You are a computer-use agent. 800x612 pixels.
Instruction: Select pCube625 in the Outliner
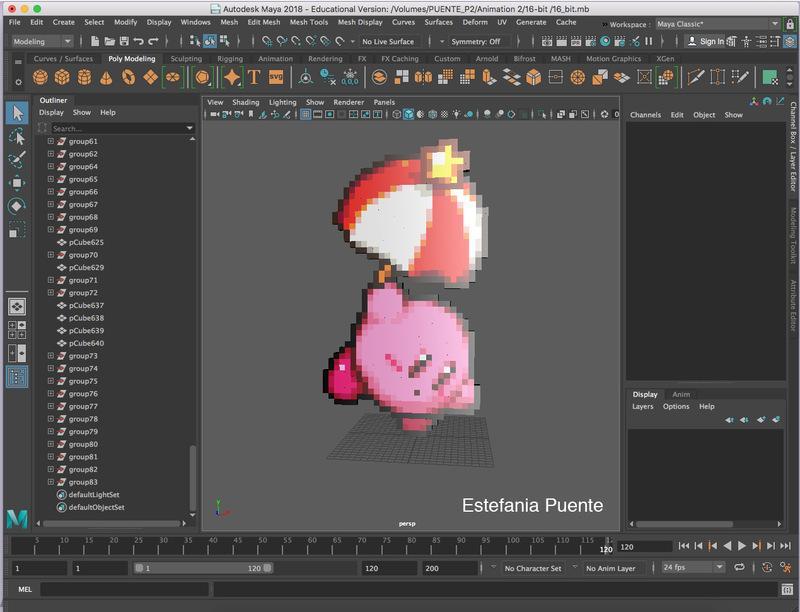(86, 242)
